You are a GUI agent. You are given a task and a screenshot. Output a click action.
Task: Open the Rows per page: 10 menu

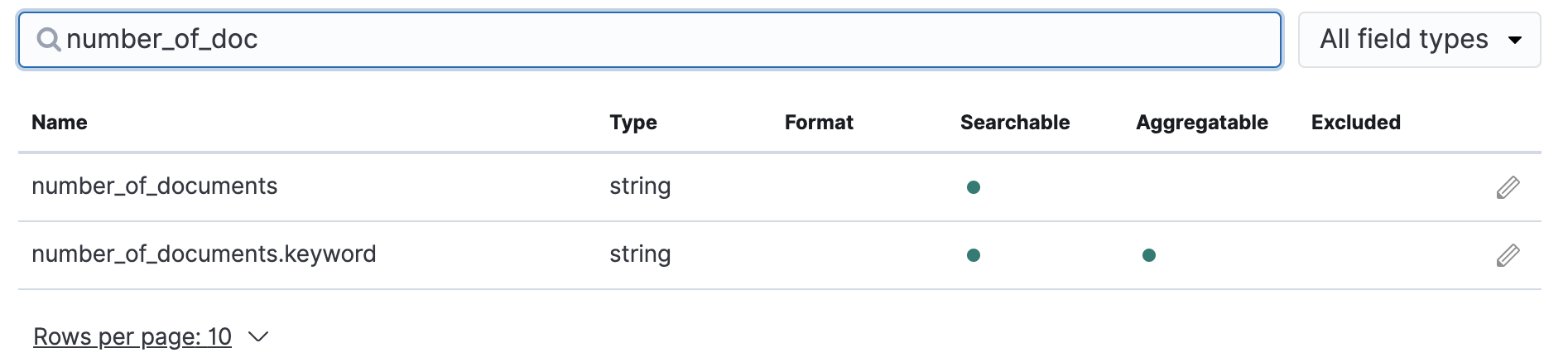pos(132,337)
